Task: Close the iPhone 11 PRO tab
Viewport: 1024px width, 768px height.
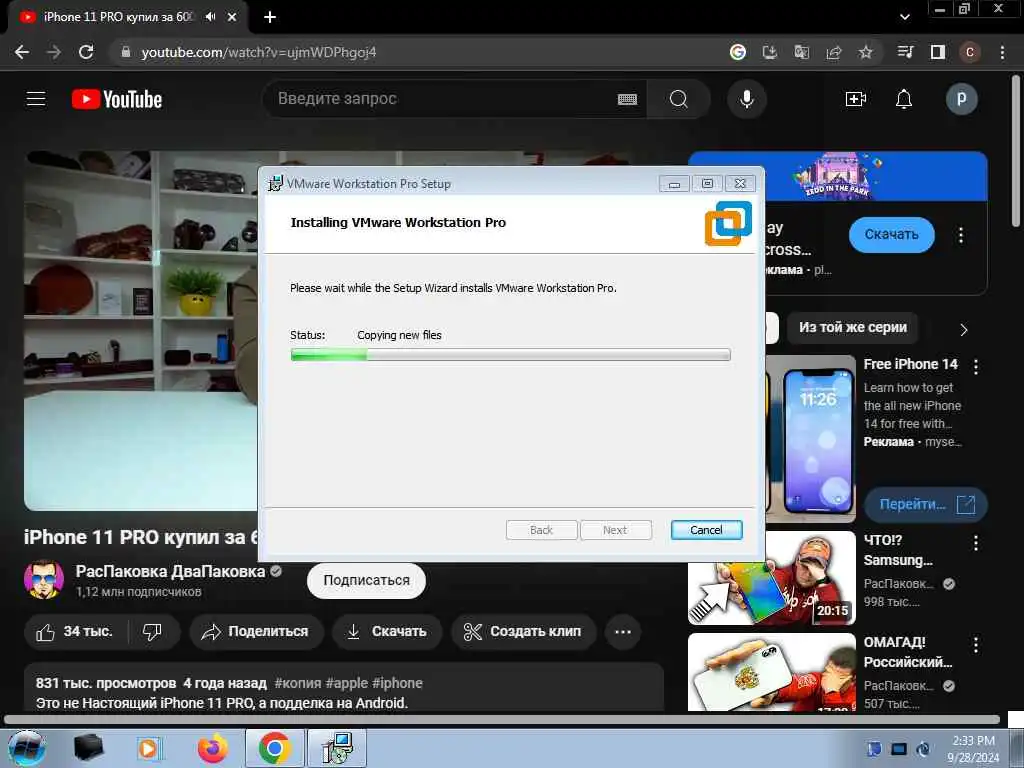Action: click(x=232, y=17)
